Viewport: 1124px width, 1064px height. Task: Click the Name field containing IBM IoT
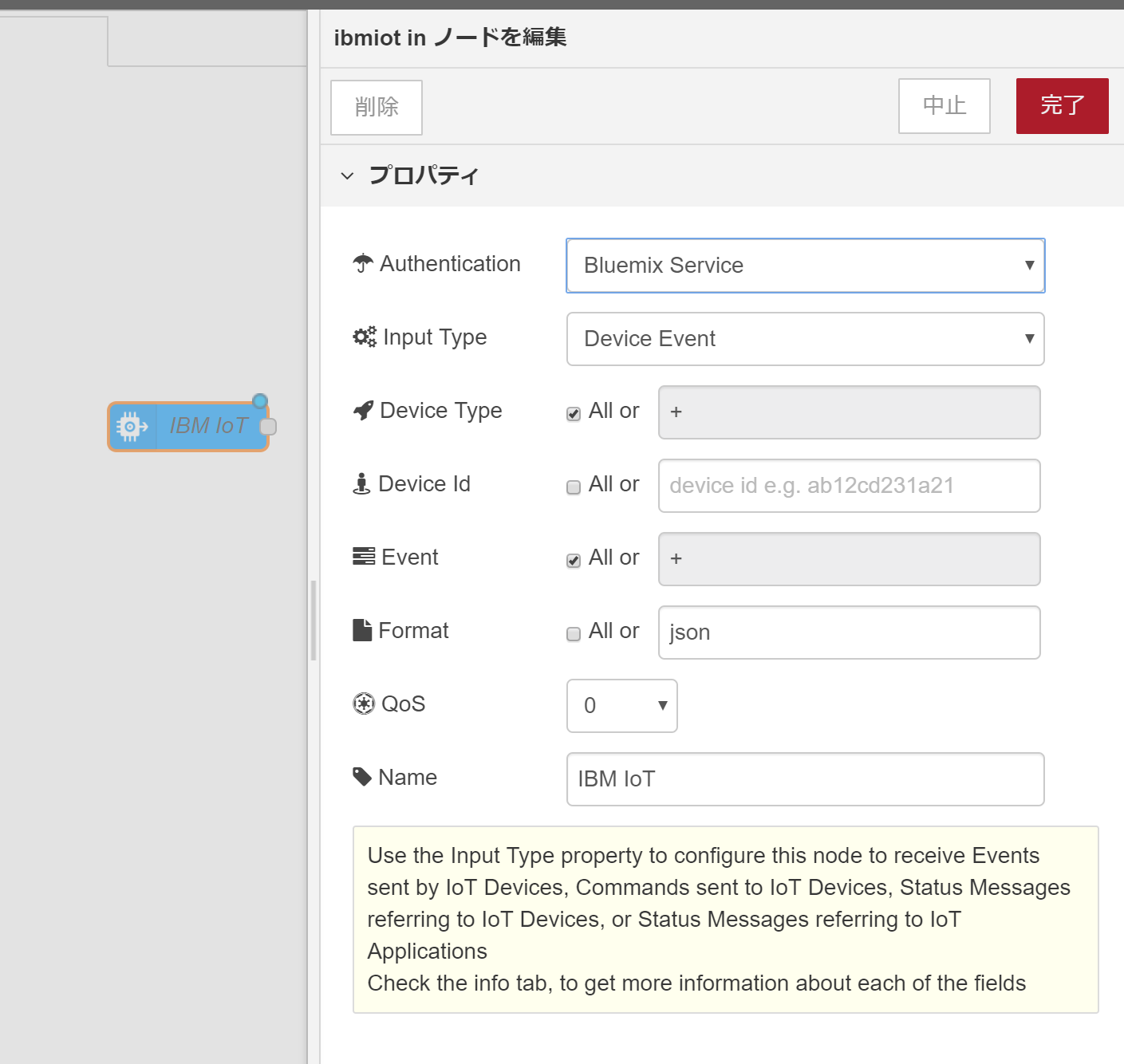[806, 779]
